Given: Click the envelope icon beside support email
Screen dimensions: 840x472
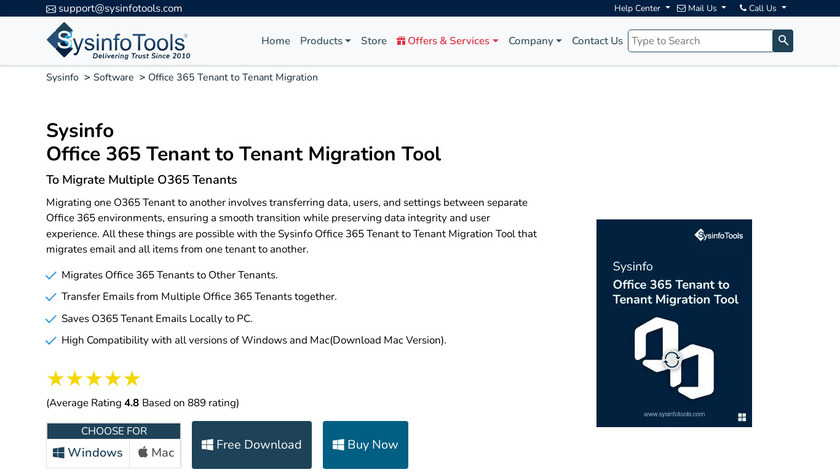Looking at the screenshot, I should [x=51, y=9].
